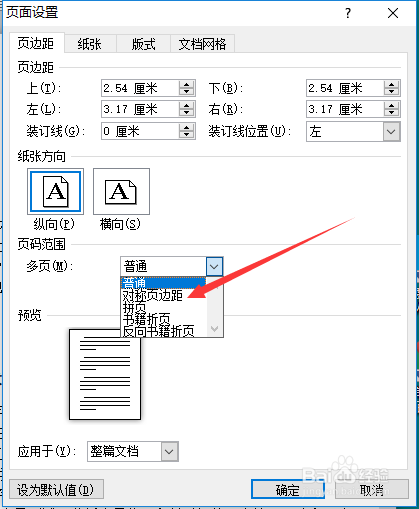Select 横向 landscape orientation icon

(x=121, y=191)
